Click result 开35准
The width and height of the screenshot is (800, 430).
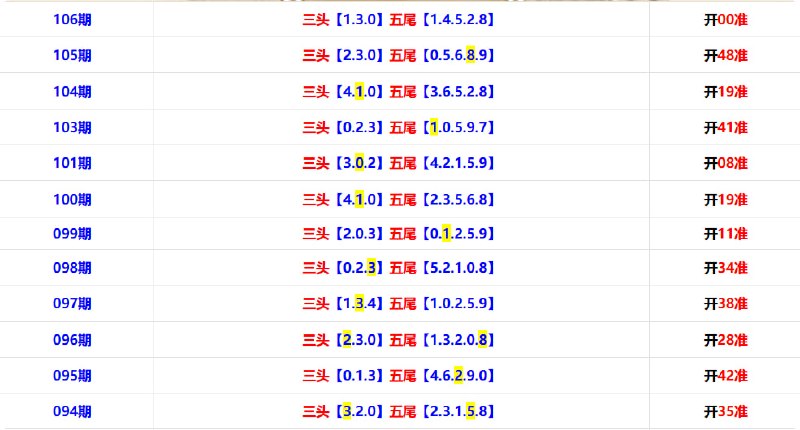(x=726, y=411)
